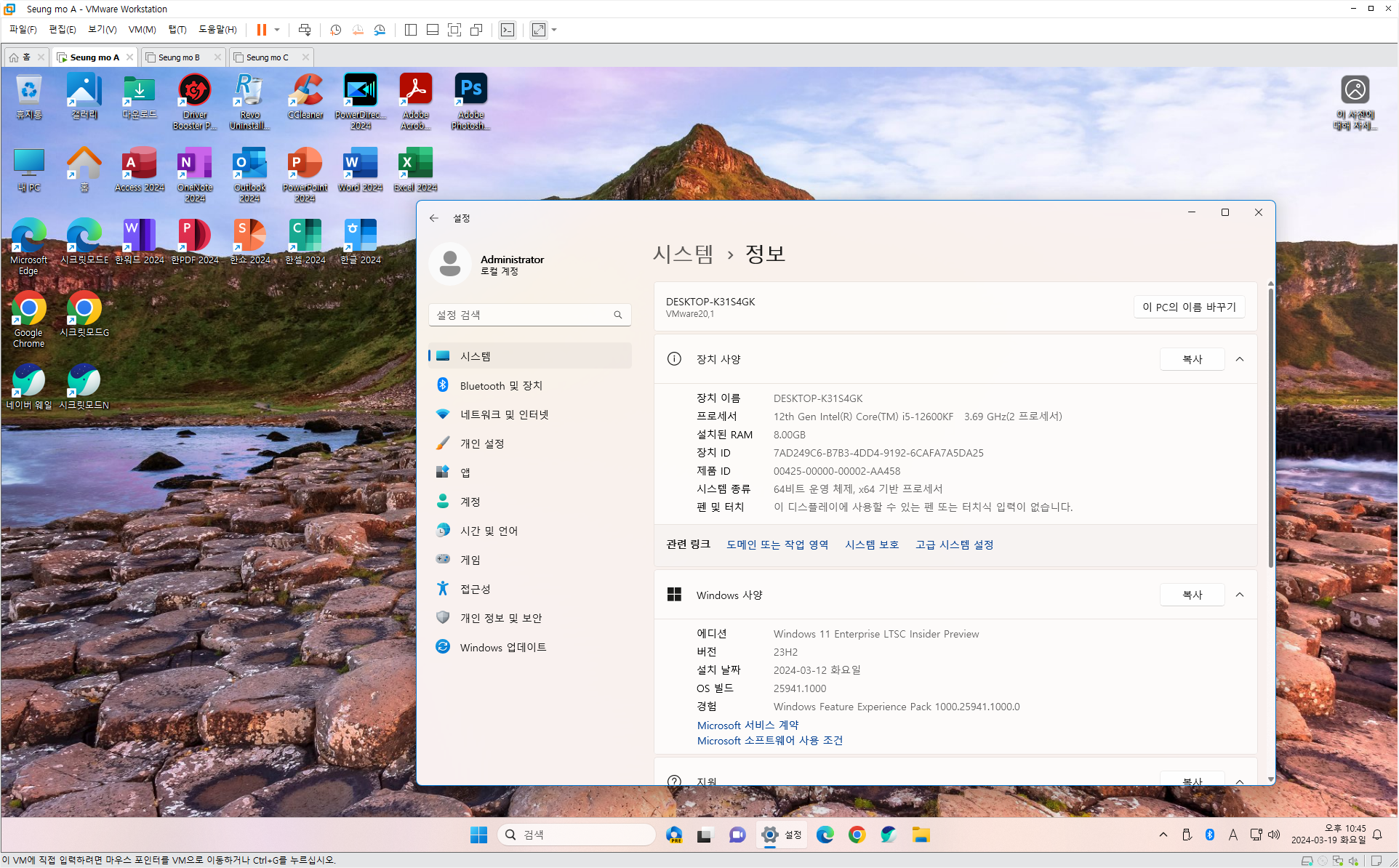This screenshot has width=1399, height=868.
Task: Switch to the Seung mo B tab
Action: 179,57
